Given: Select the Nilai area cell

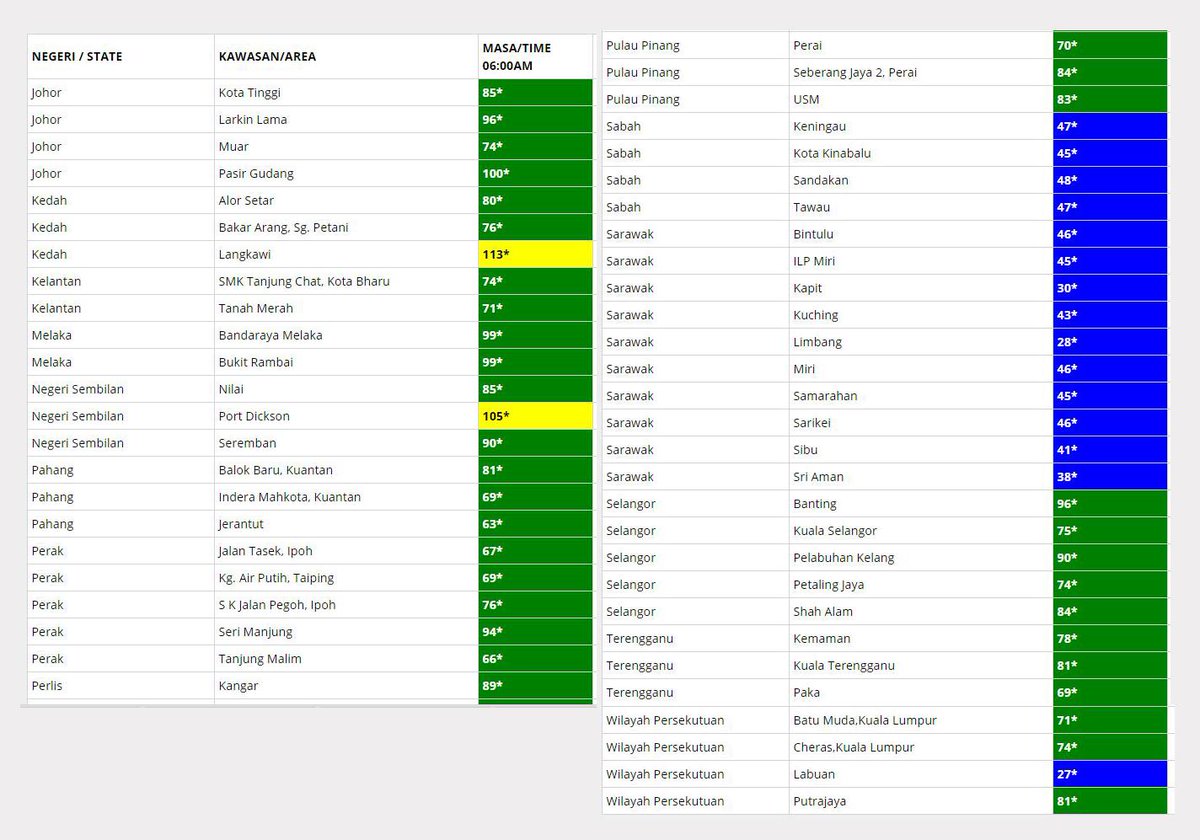Looking at the screenshot, I should pyautogui.click(x=346, y=390).
